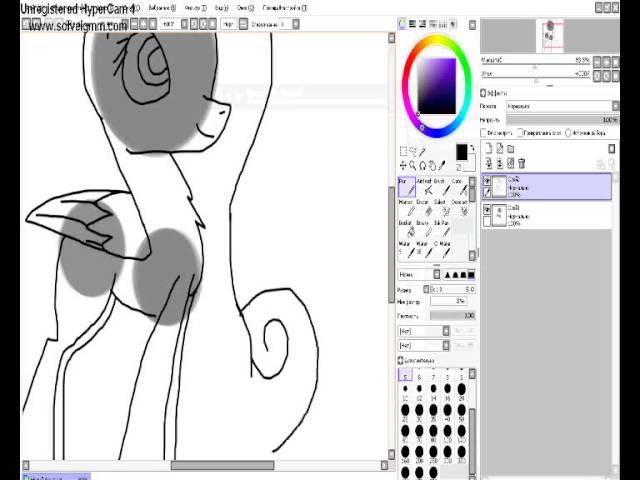Select the Binary pen tool
The image size is (640, 480).
click(x=424, y=229)
